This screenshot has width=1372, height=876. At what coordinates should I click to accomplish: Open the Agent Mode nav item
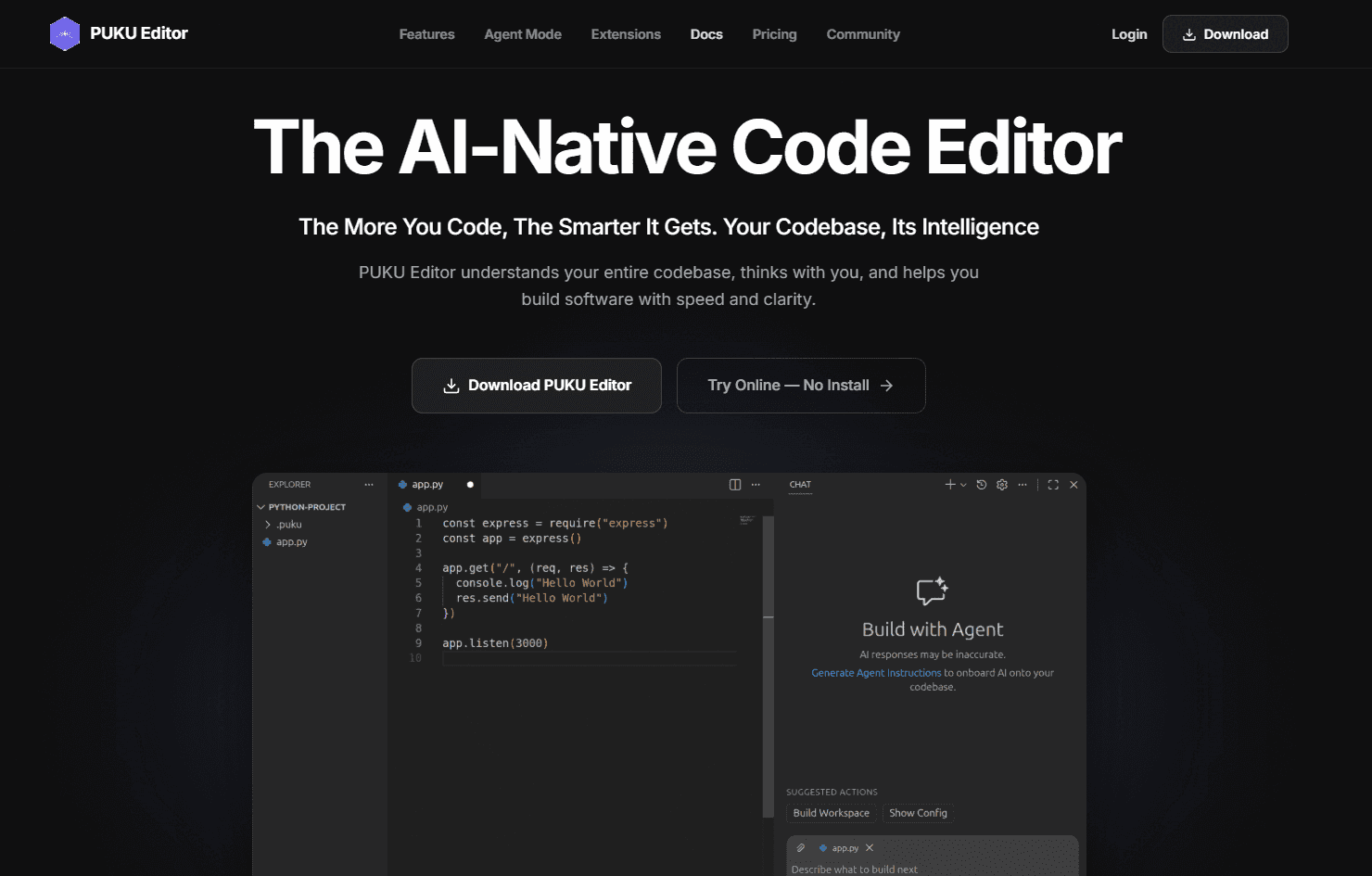point(523,34)
